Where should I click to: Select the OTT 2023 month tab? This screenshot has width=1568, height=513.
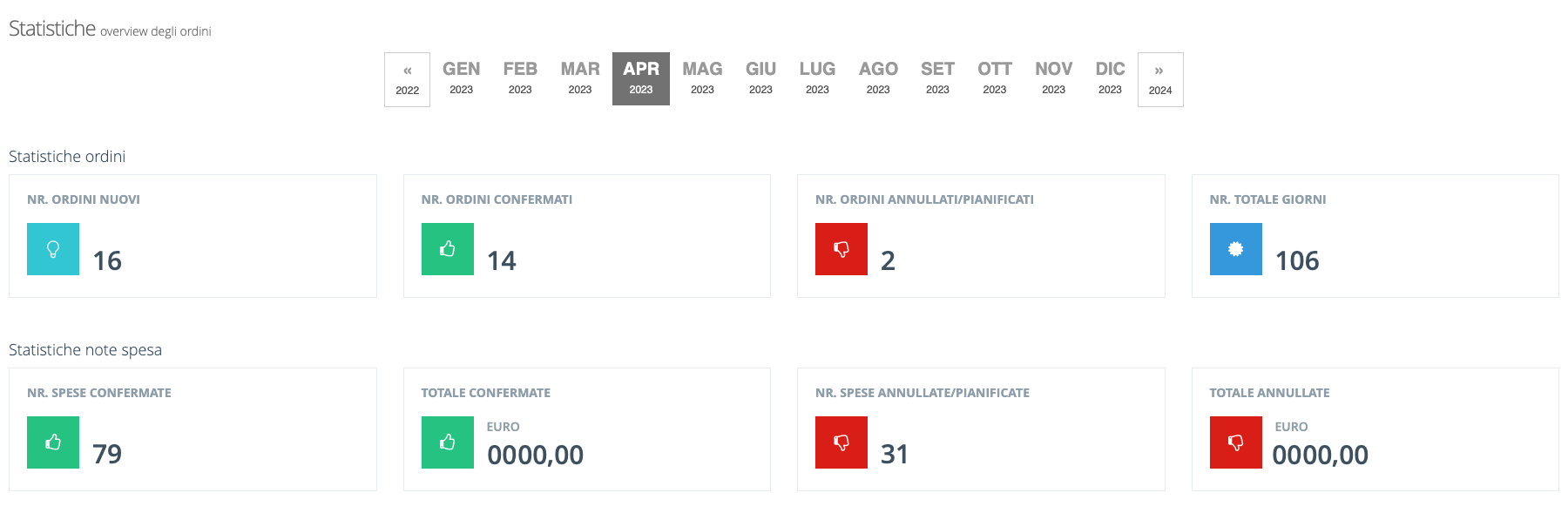[994, 78]
